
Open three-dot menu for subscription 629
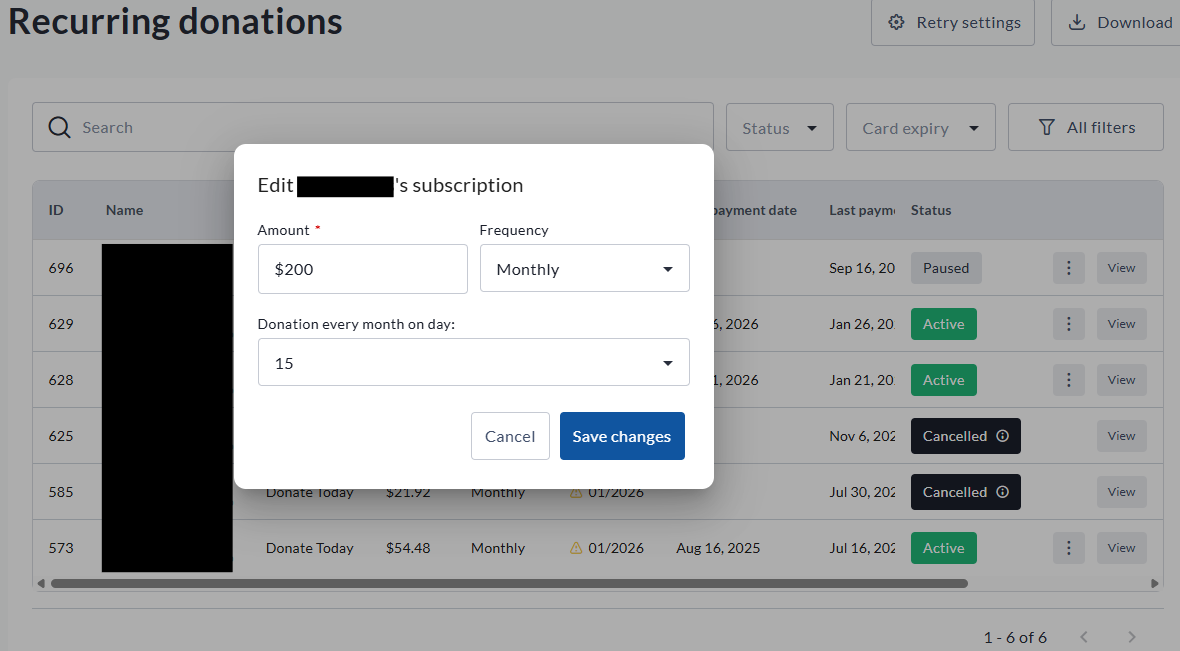coord(1068,324)
